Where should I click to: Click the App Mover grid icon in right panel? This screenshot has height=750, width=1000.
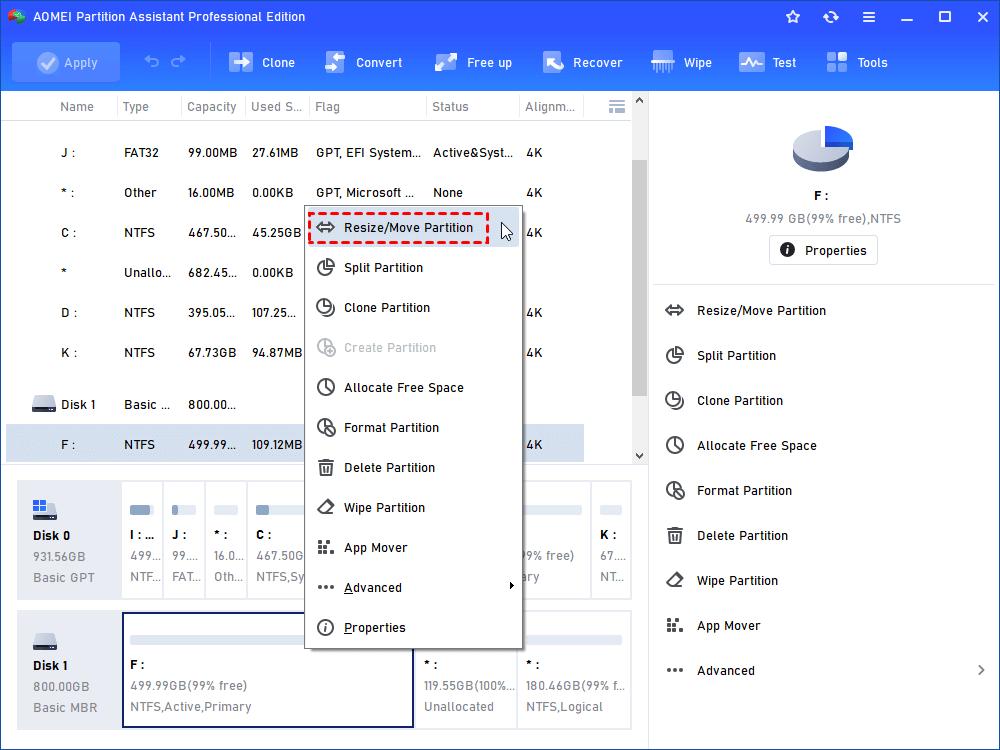[x=675, y=625]
